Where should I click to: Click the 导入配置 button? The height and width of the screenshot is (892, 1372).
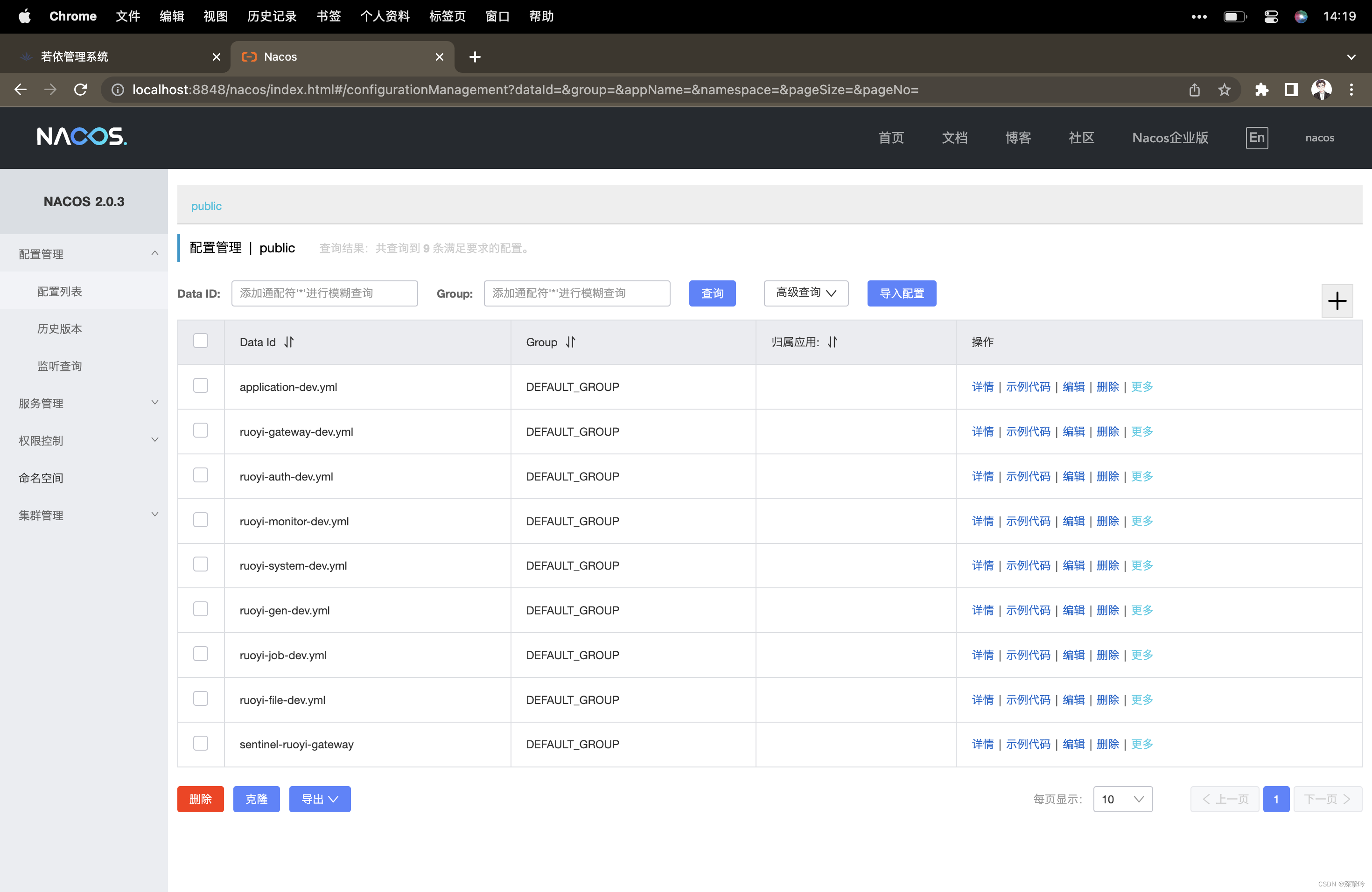[x=902, y=293]
